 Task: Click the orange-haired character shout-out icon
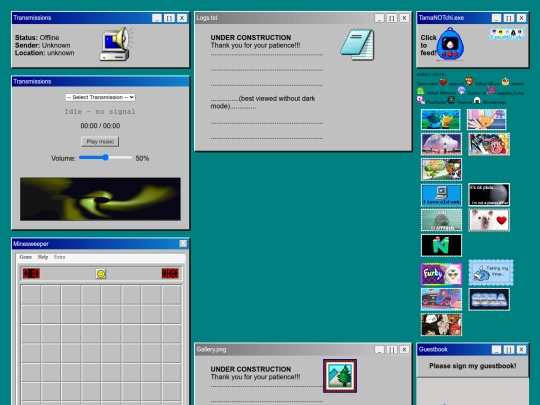469,82
